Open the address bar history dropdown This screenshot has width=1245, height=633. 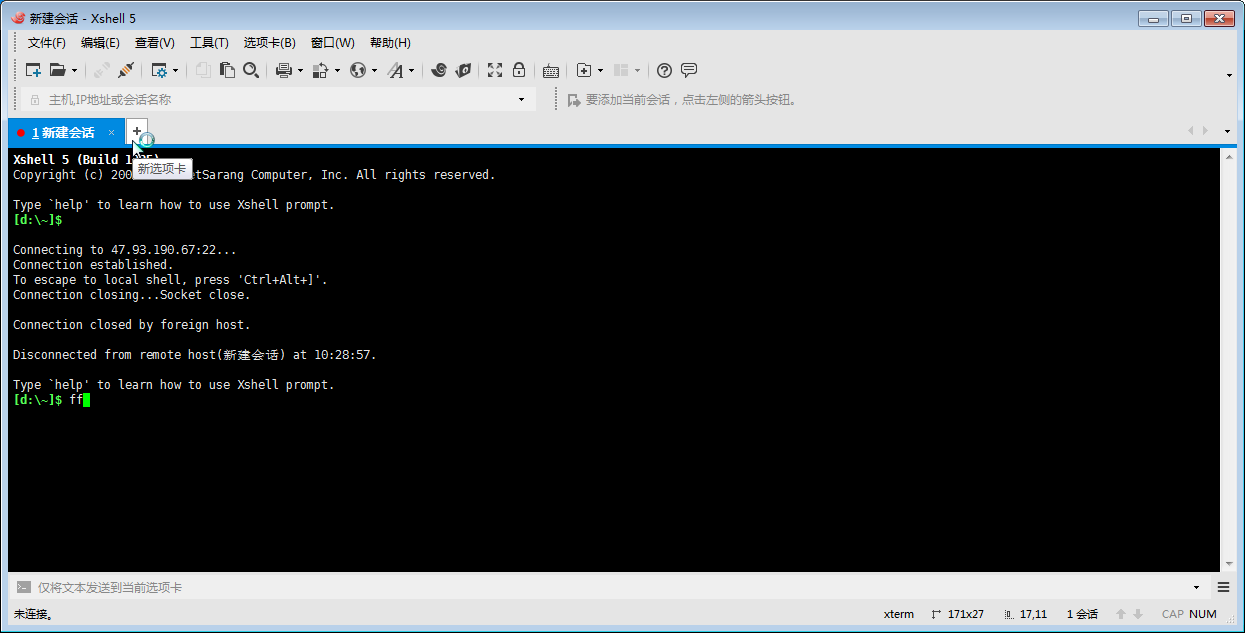pyautogui.click(x=521, y=100)
